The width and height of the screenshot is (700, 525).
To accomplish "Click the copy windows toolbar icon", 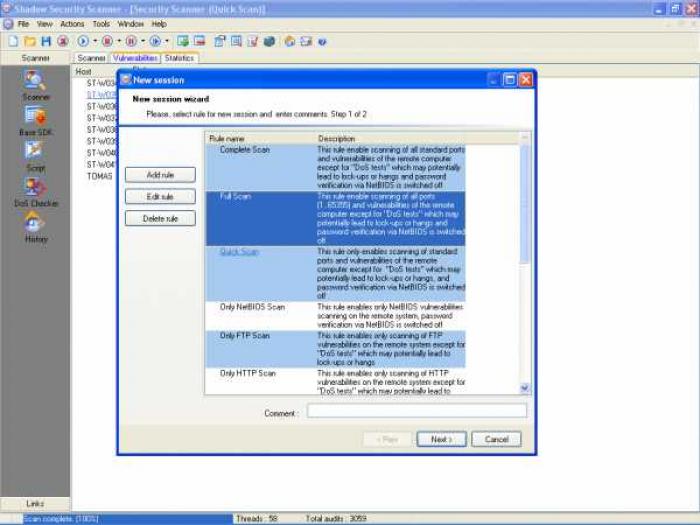I will point(220,42).
